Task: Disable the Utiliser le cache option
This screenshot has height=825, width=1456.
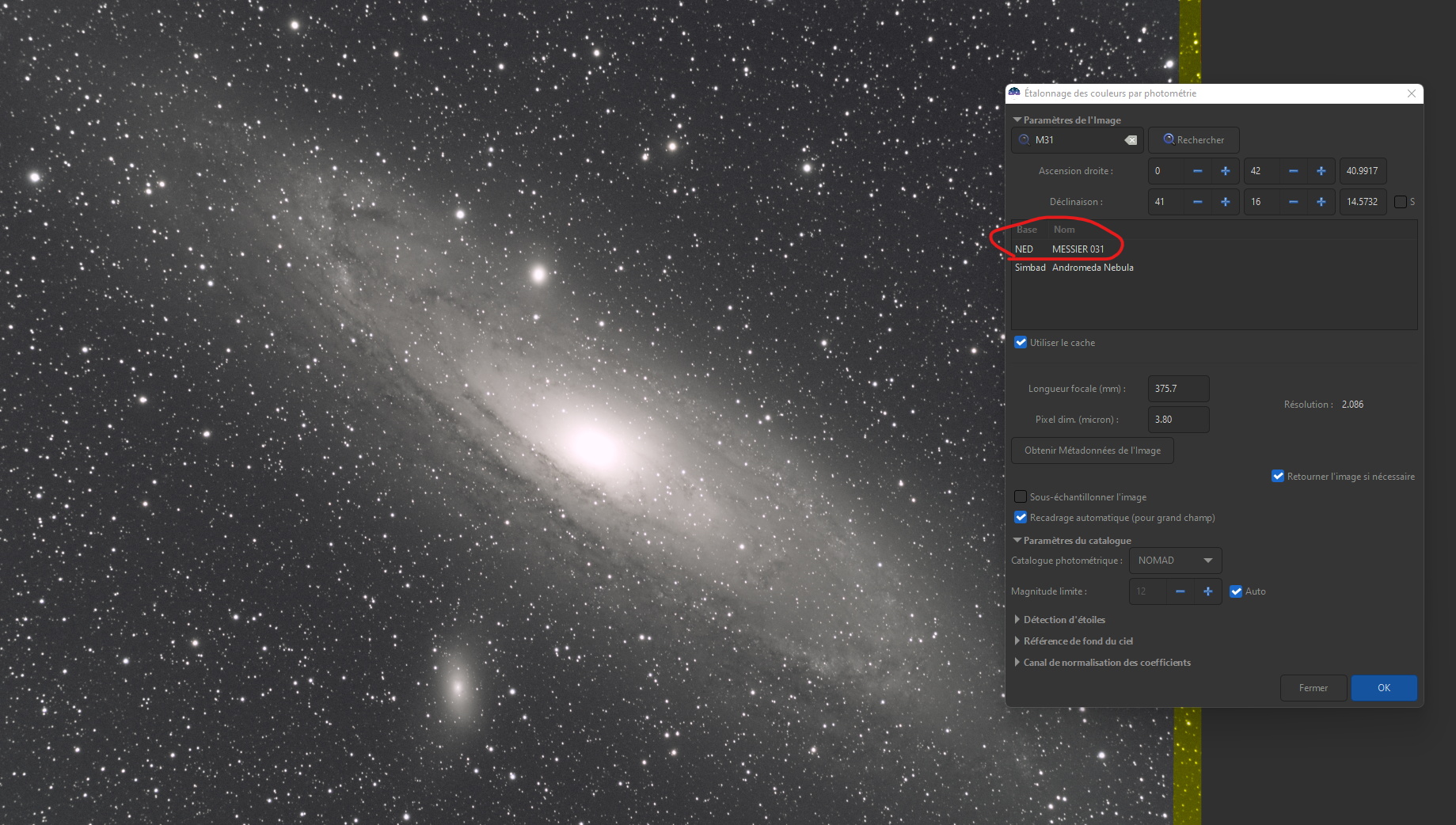Action: coord(1021,343)
